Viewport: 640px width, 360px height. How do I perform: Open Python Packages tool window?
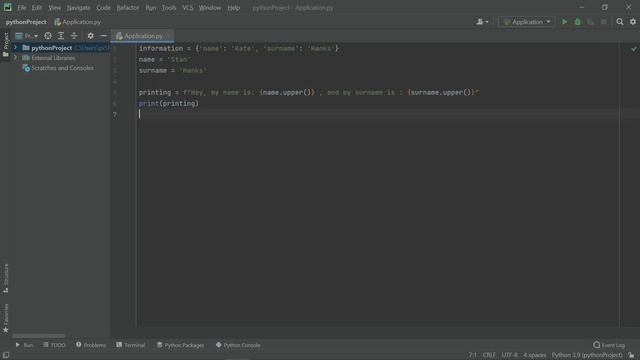(180, 345)
